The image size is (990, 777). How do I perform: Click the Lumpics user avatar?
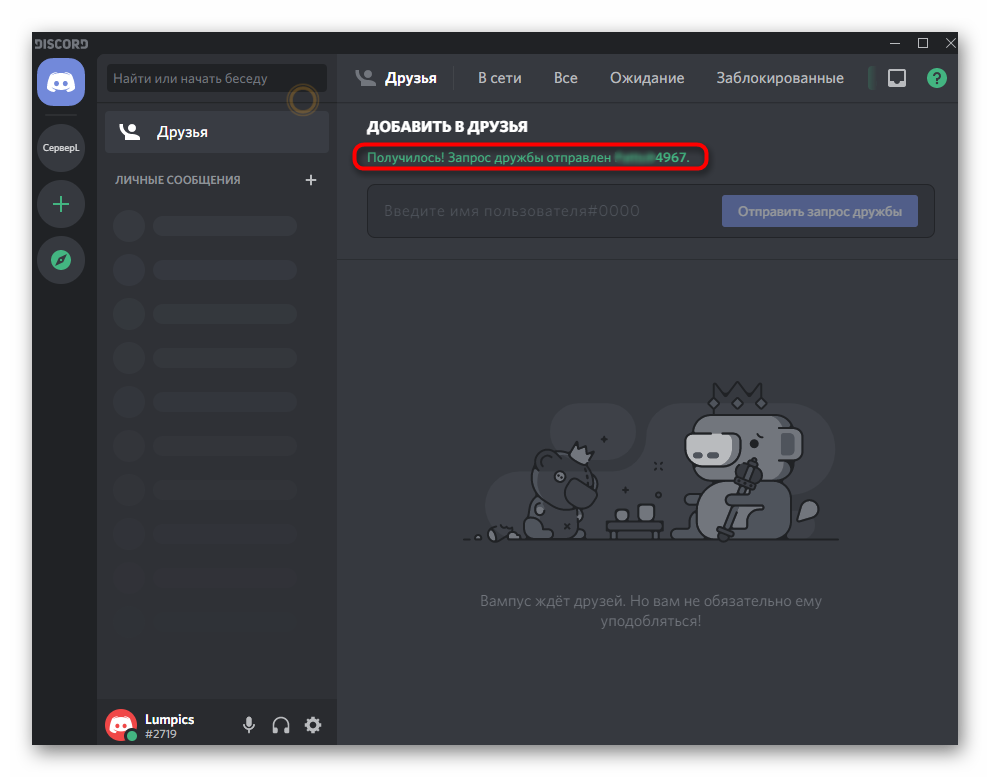(x=121, y=725)
